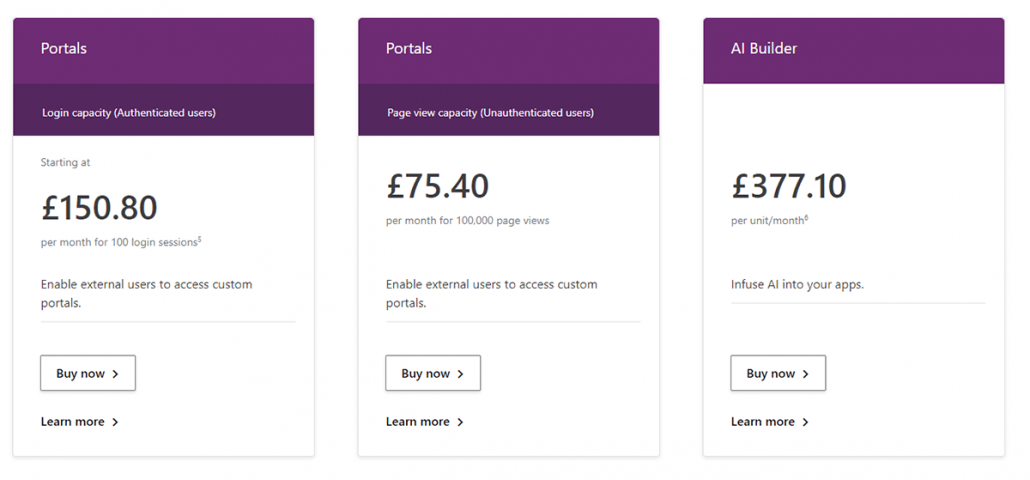The height and width of the screenshot is (480, 1030).
Task: Click chevron beside page view Learn more
Action: (460, 422)
